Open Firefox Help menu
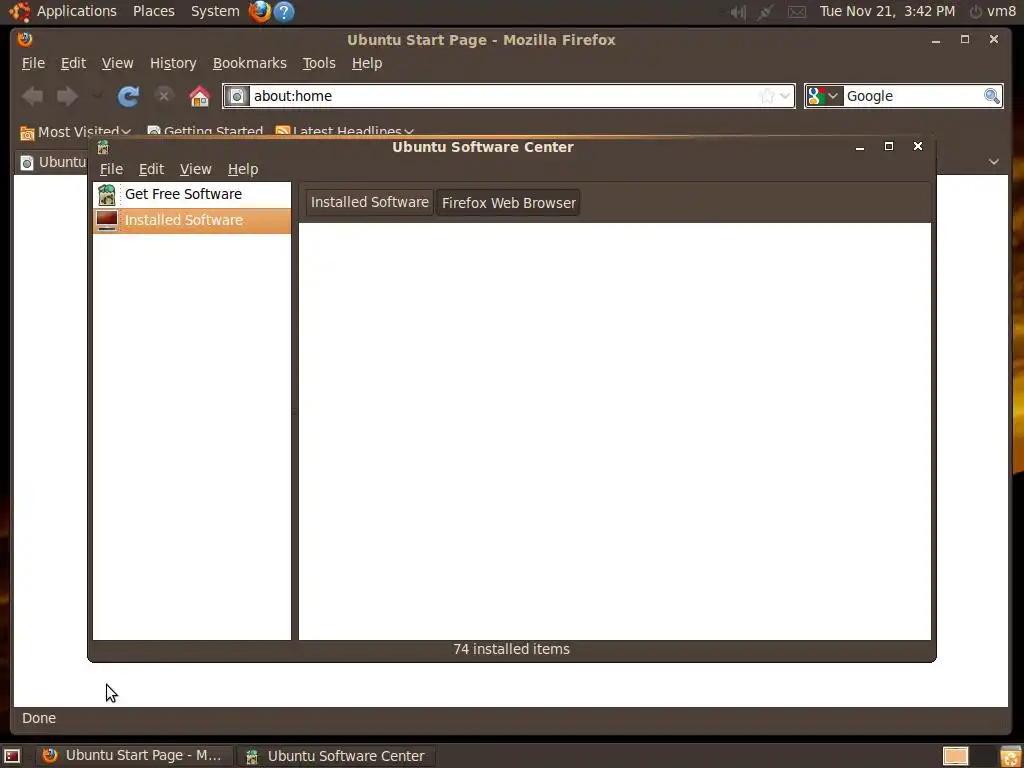This screenshot has height=768, width=1024. [x=367, y=63]
